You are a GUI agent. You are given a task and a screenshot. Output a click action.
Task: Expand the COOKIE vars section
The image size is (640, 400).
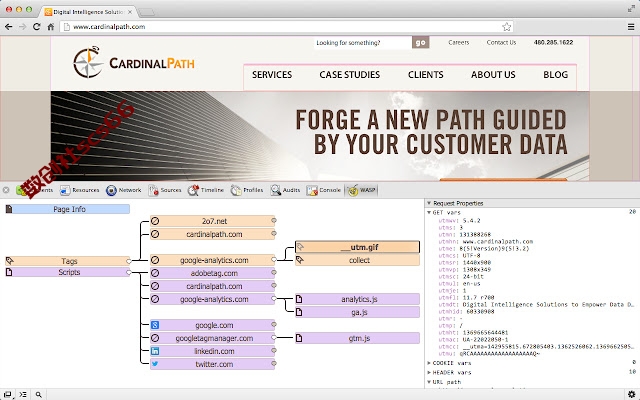tap(429, 363)
